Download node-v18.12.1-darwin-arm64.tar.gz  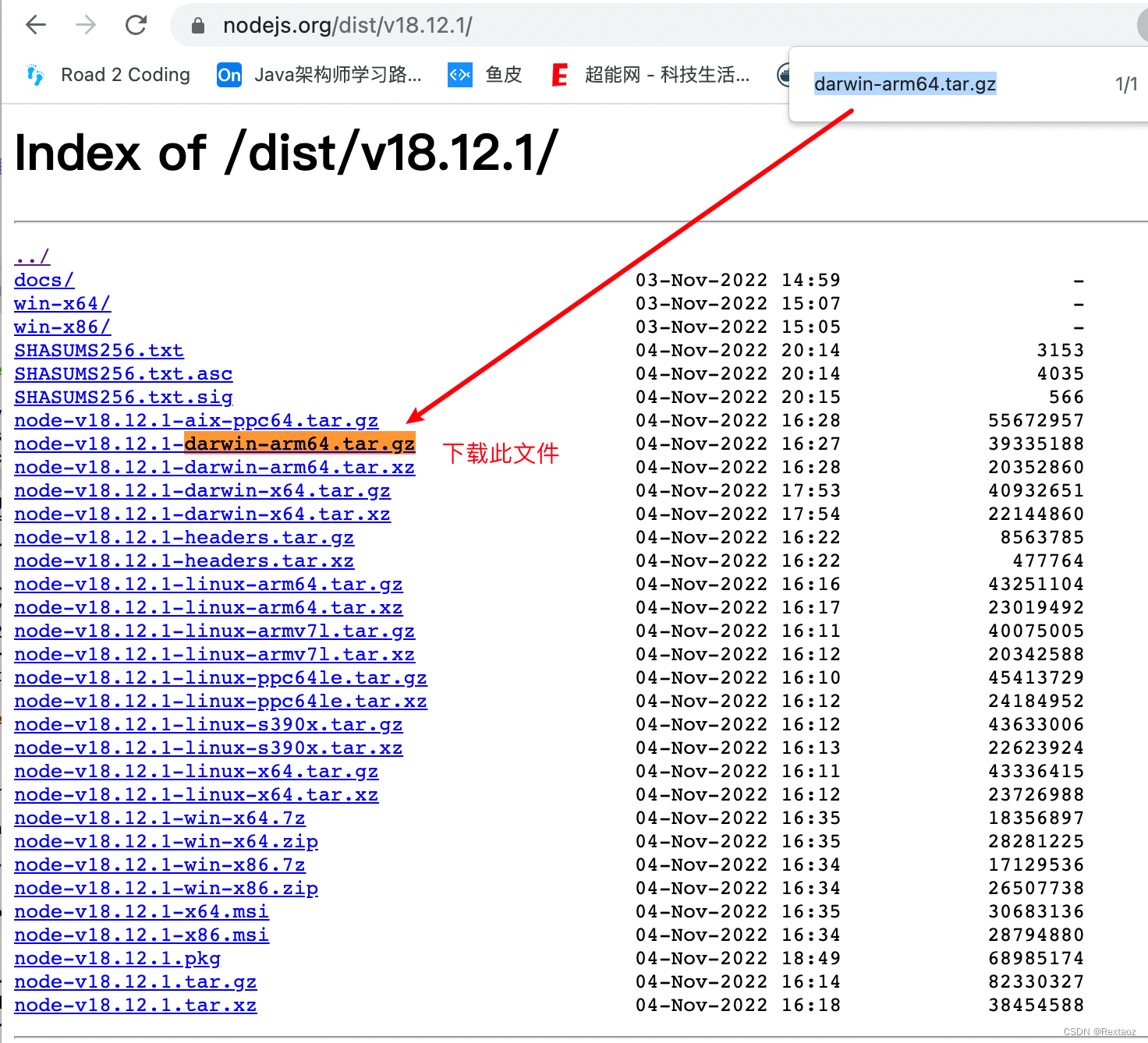tap(214, 444)
